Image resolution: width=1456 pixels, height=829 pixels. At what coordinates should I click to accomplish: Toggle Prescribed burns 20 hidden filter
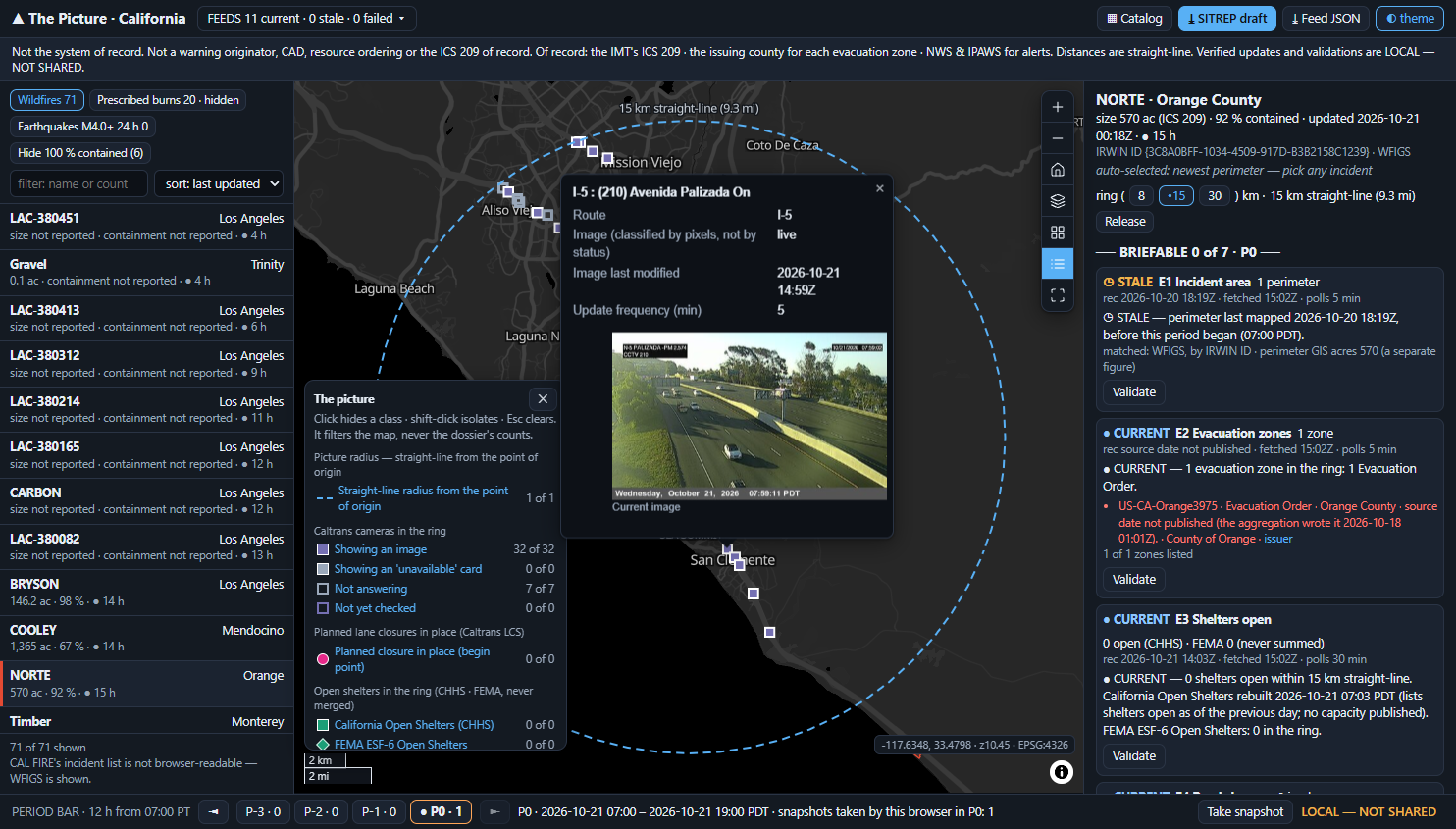[168, 100]
